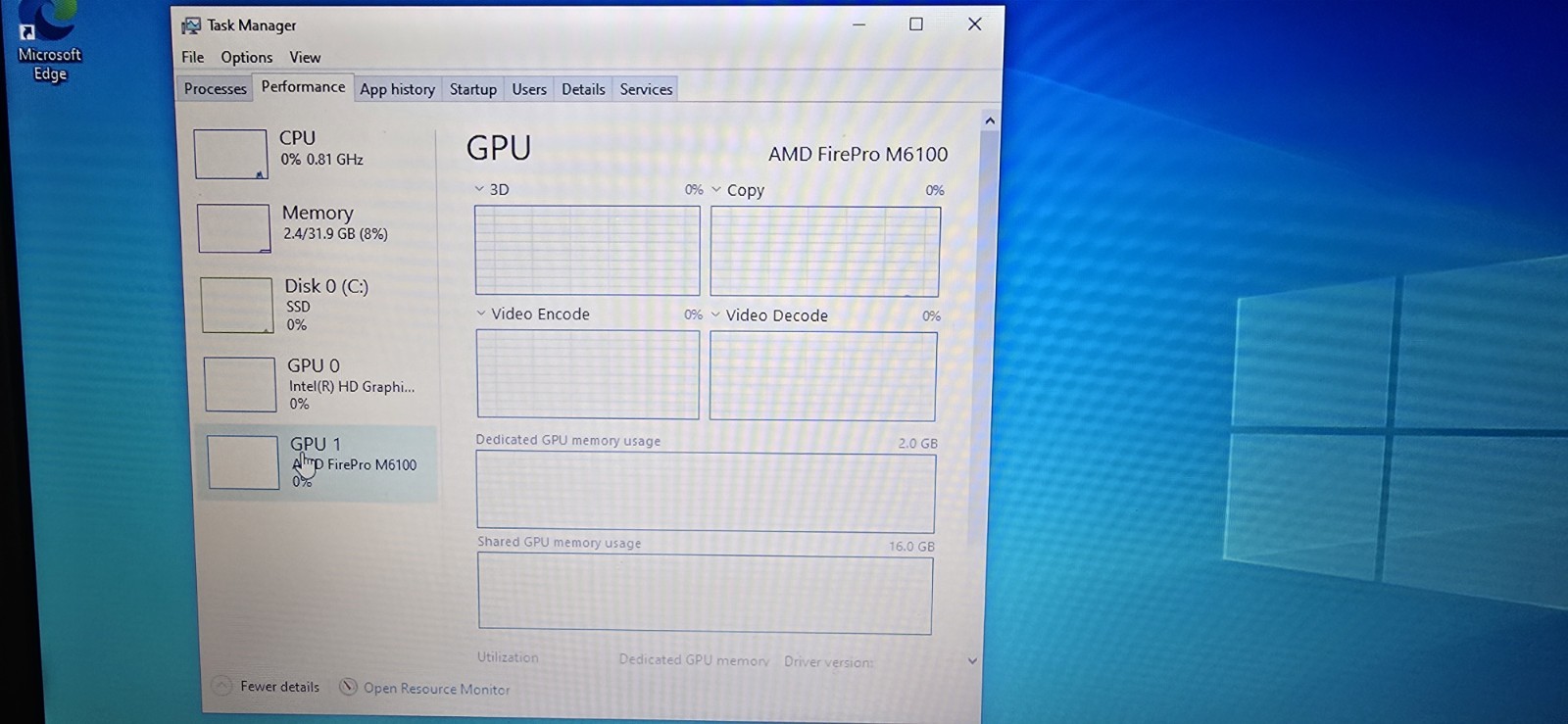
Task: Click scroll down arrow of GPU panel
Action: (972, 661)
